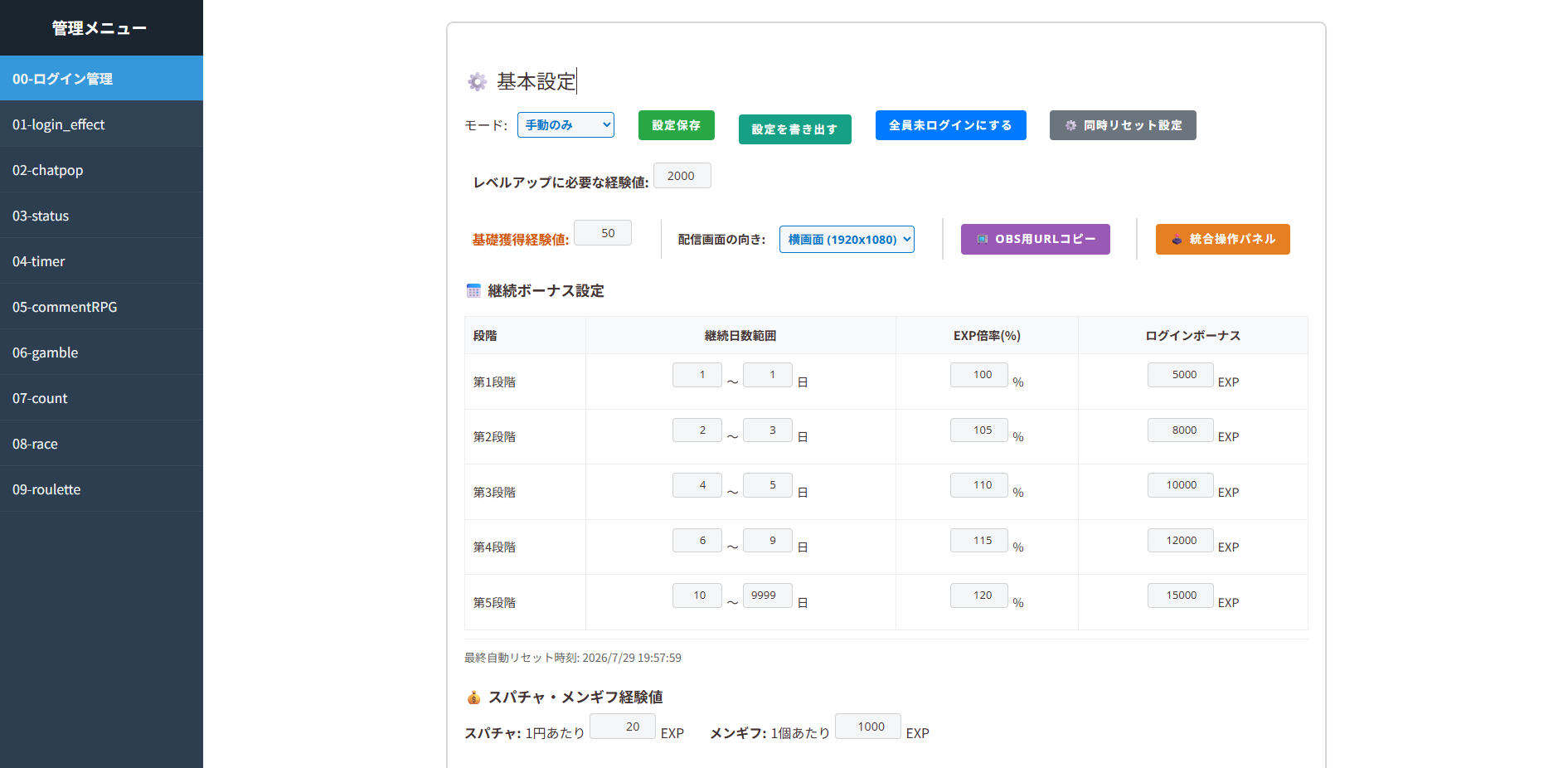Click the EXP倍率(%) column header

coord(987,336)
